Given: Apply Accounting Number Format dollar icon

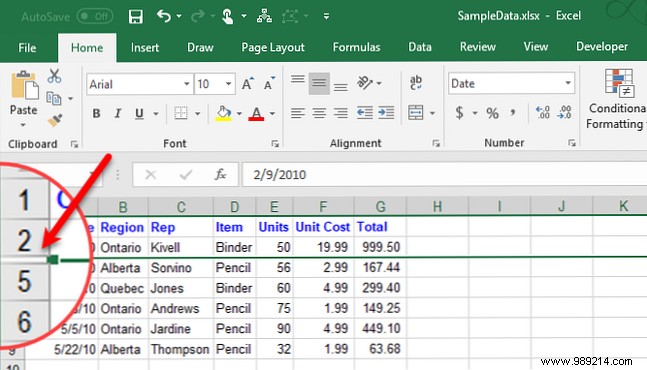Looking at the screenshot, I should click(459, 113).
